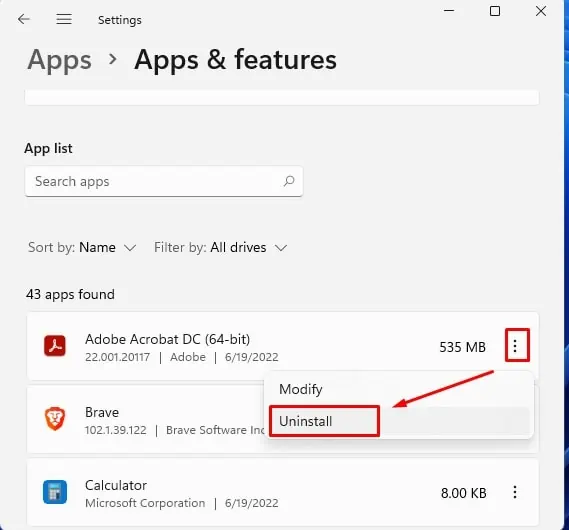Image resolution: width=569 pixels, height=530 pixels.
Task: Go back using the back arrow
Action: coord(24,19)
